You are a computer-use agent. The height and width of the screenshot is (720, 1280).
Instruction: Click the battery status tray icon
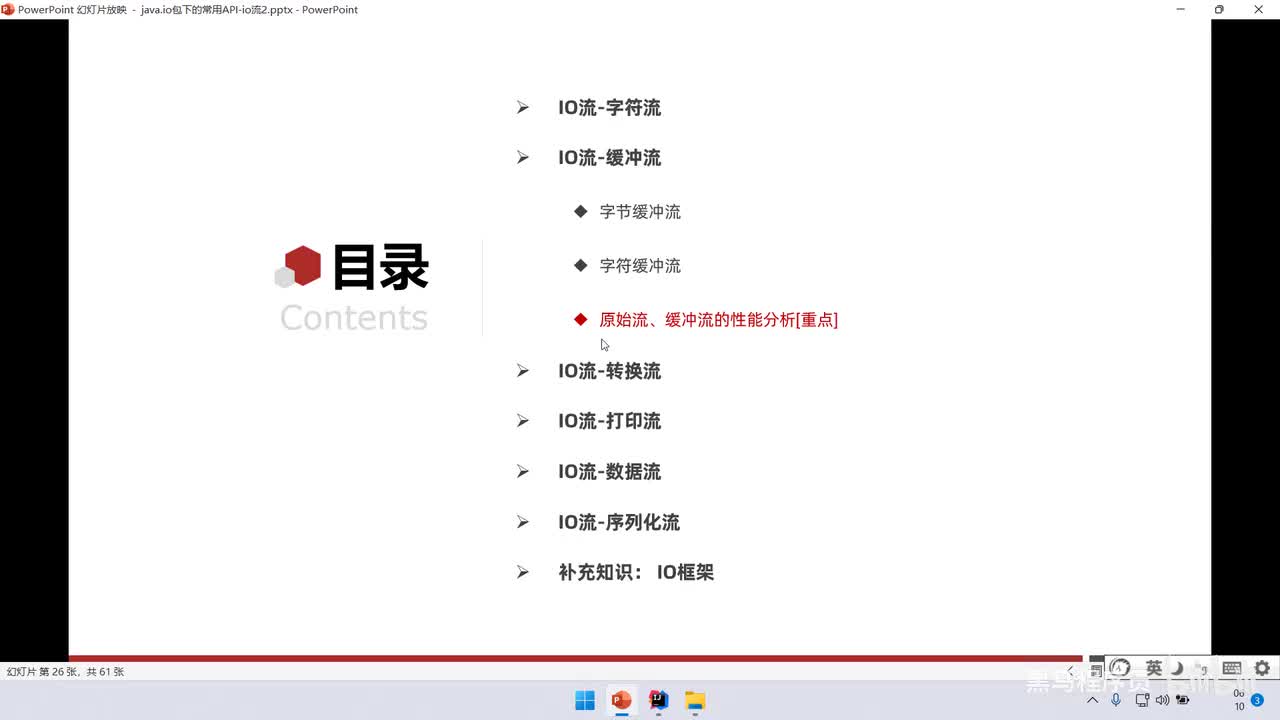pyautogui.click(x=1183, y=700)
